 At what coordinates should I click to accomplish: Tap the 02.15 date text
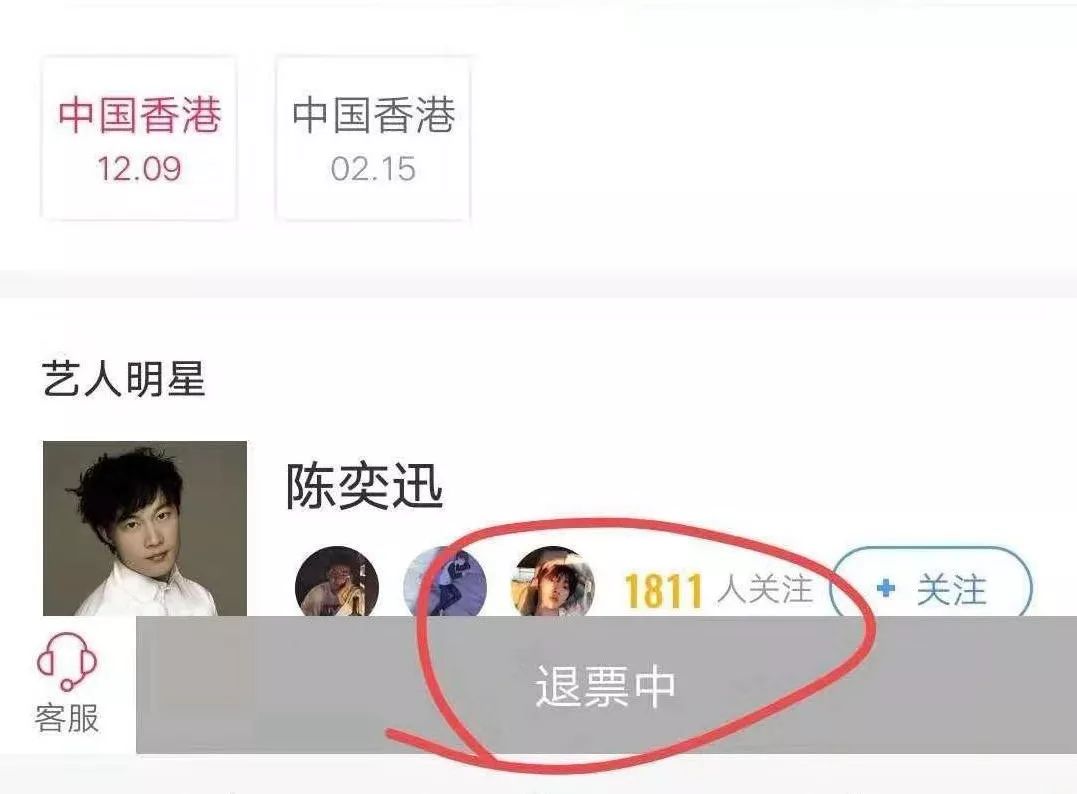coord(373,169)
